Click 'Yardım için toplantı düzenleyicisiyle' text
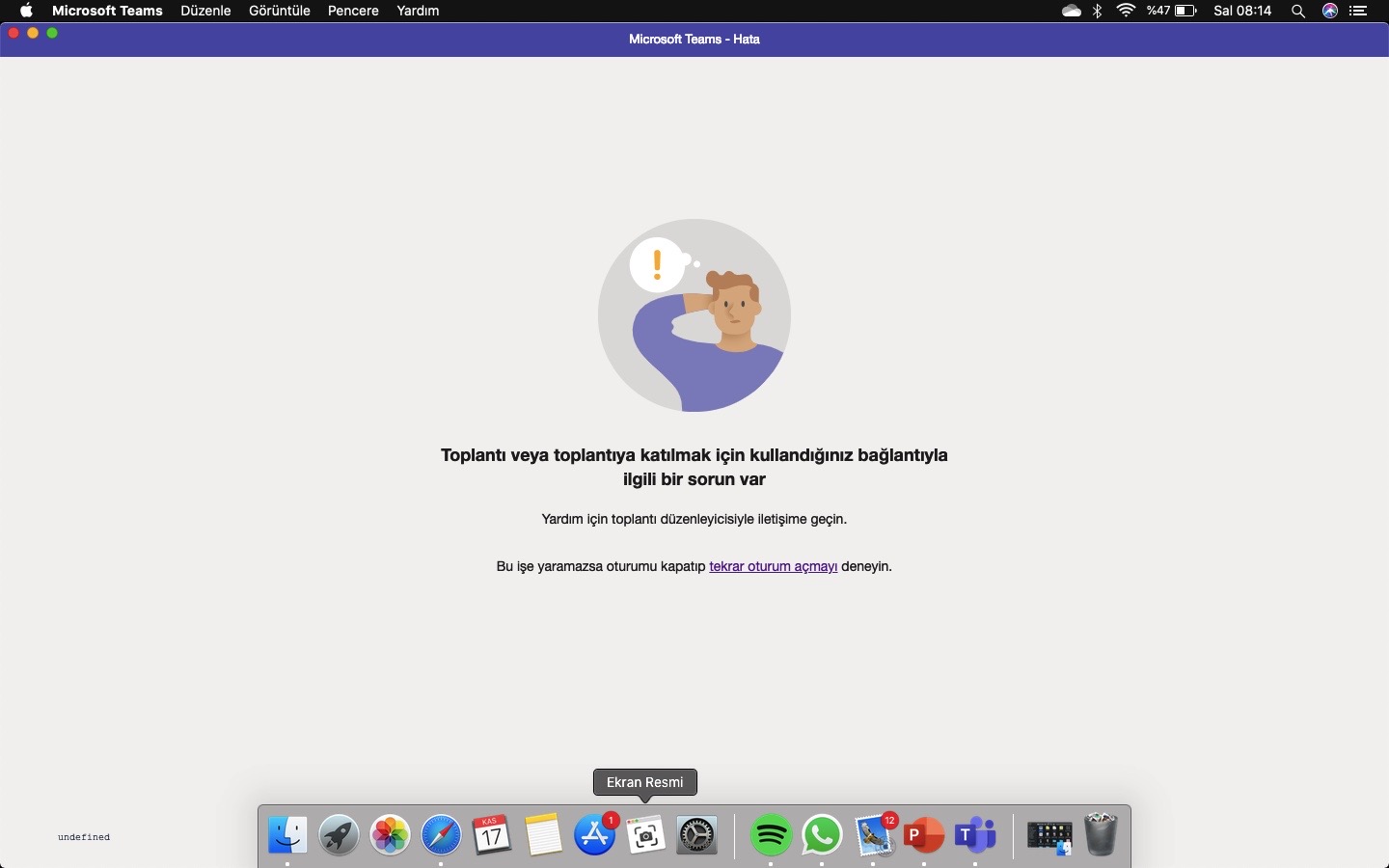The image size is (1389, 868). point(694,519)
